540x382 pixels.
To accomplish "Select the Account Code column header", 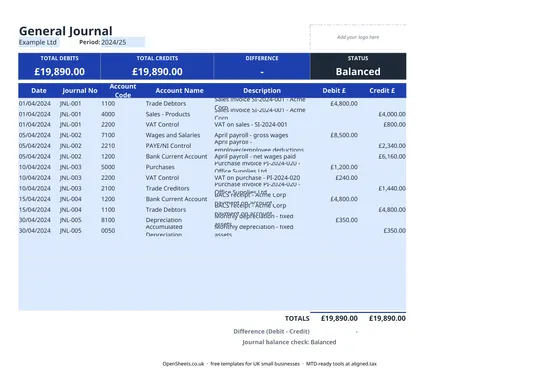I will point(123,91).
